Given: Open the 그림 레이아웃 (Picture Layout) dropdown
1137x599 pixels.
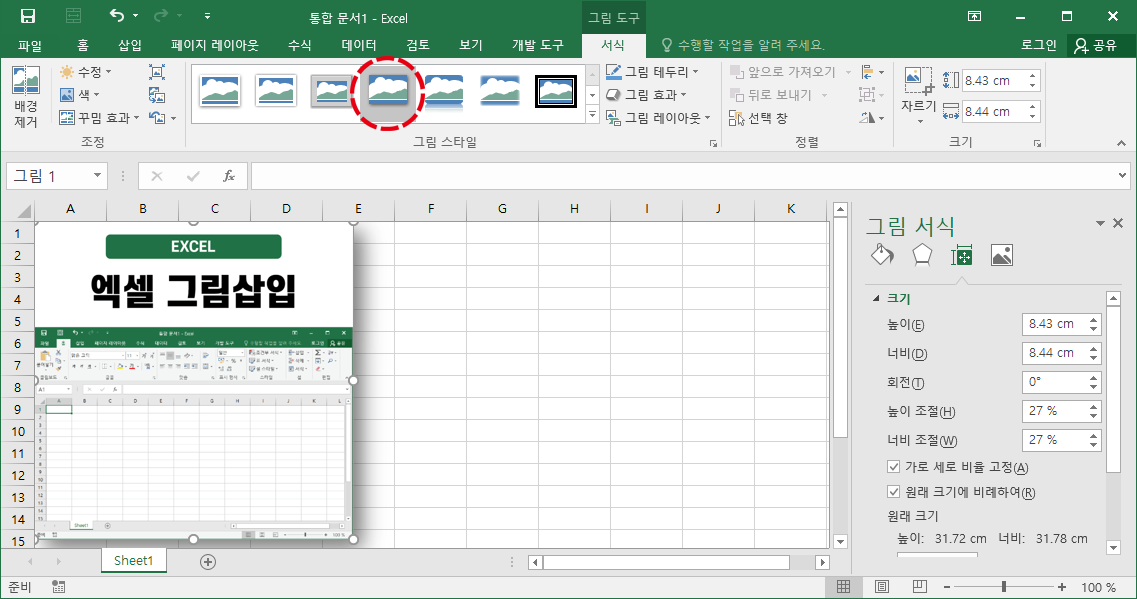Looking at the screenshot, I should tap(658, 117).
